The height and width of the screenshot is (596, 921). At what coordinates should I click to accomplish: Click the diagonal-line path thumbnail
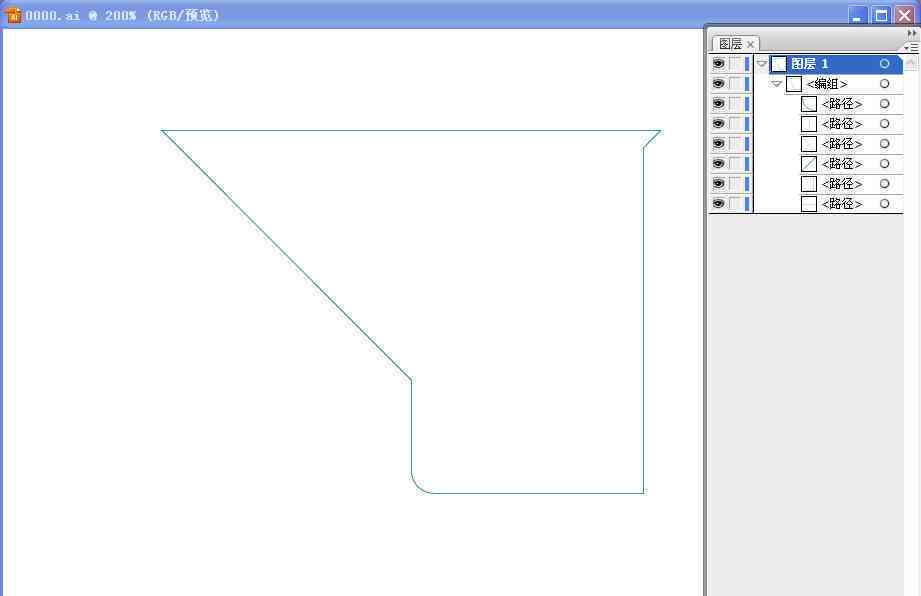(809, 163)
